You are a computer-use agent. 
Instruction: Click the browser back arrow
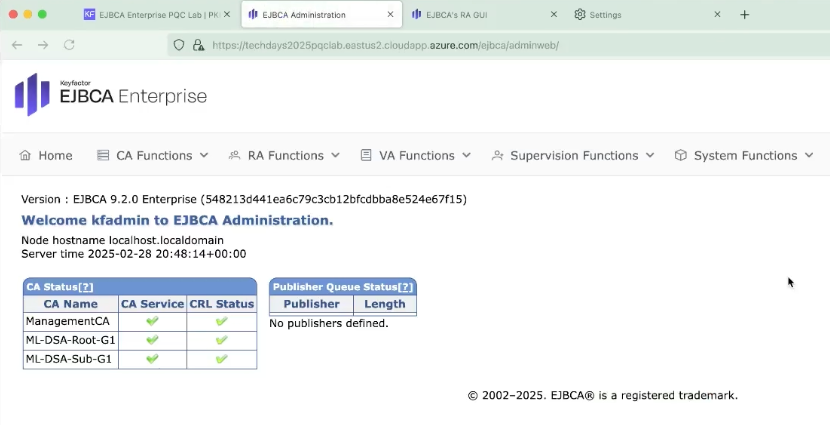17,45
